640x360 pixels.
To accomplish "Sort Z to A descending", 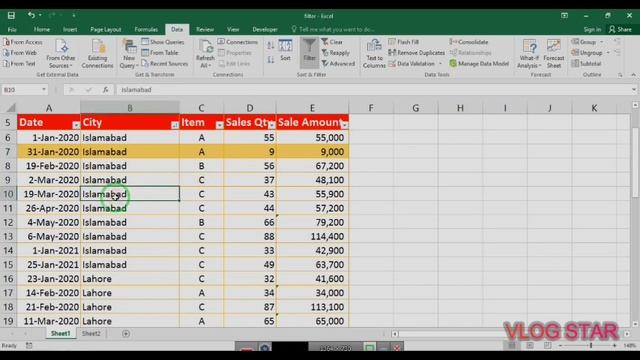I will point(271,60).
